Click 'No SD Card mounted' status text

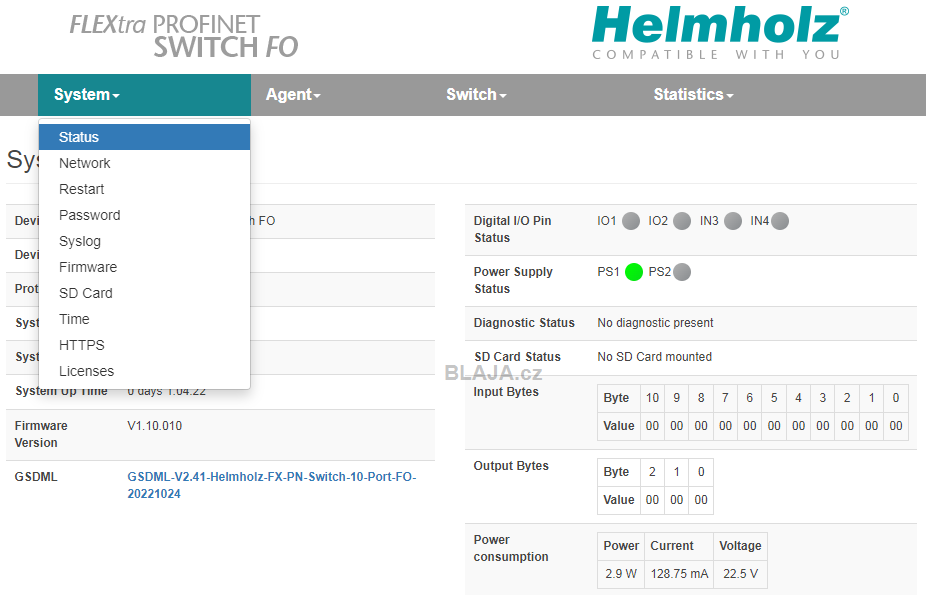click(x=654, y=357)
